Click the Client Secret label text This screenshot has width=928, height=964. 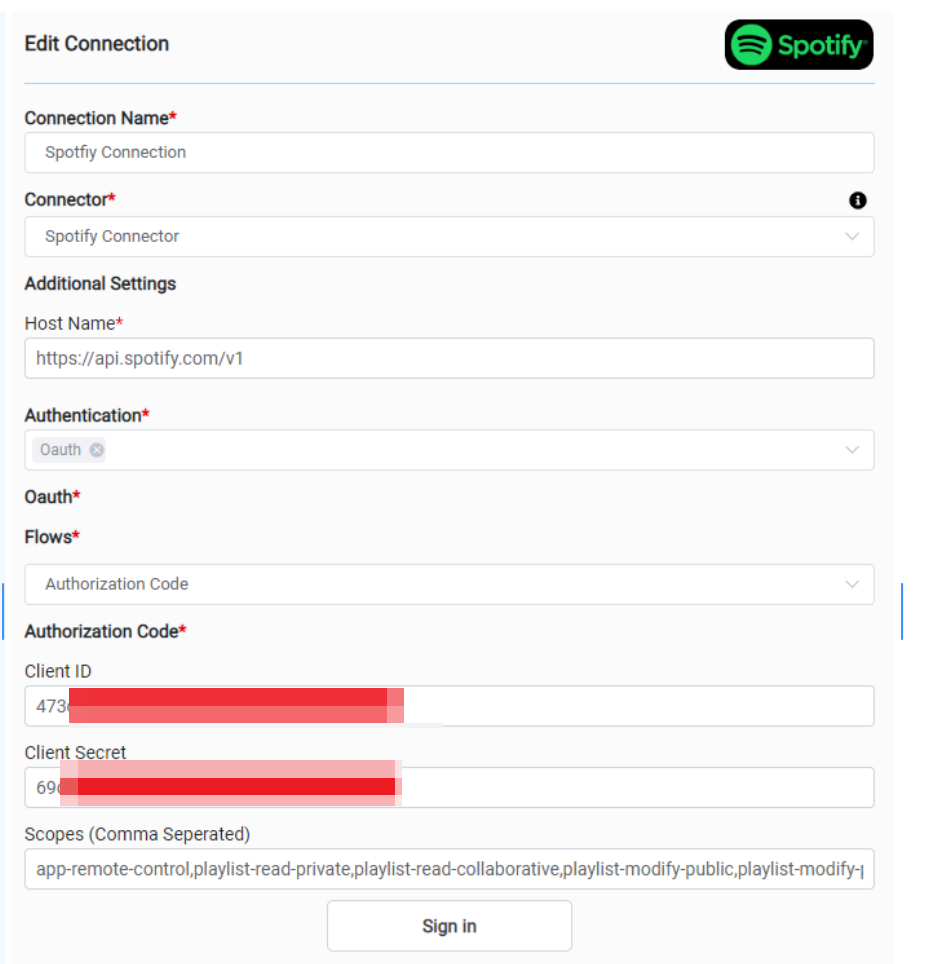click(76, 753)
